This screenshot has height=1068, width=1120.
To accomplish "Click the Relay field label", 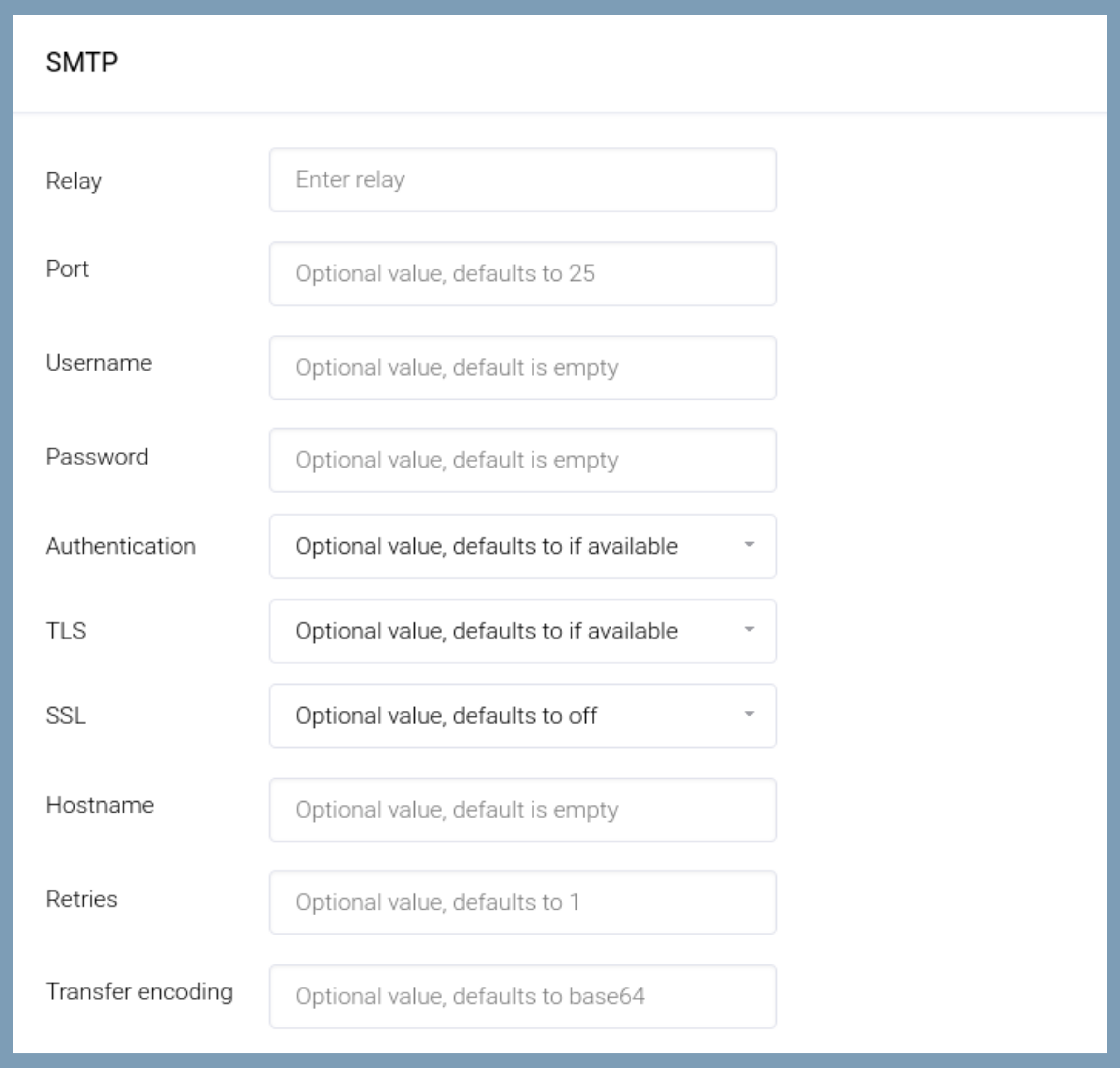I will pyautogui.click(x=73, y=181).
